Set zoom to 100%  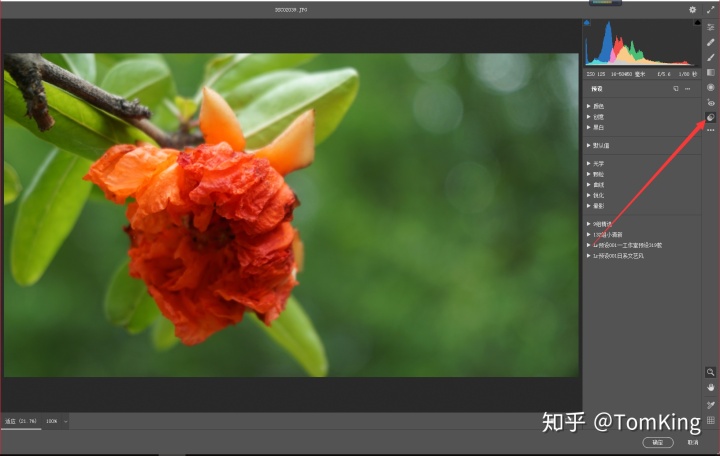[51, 421]
